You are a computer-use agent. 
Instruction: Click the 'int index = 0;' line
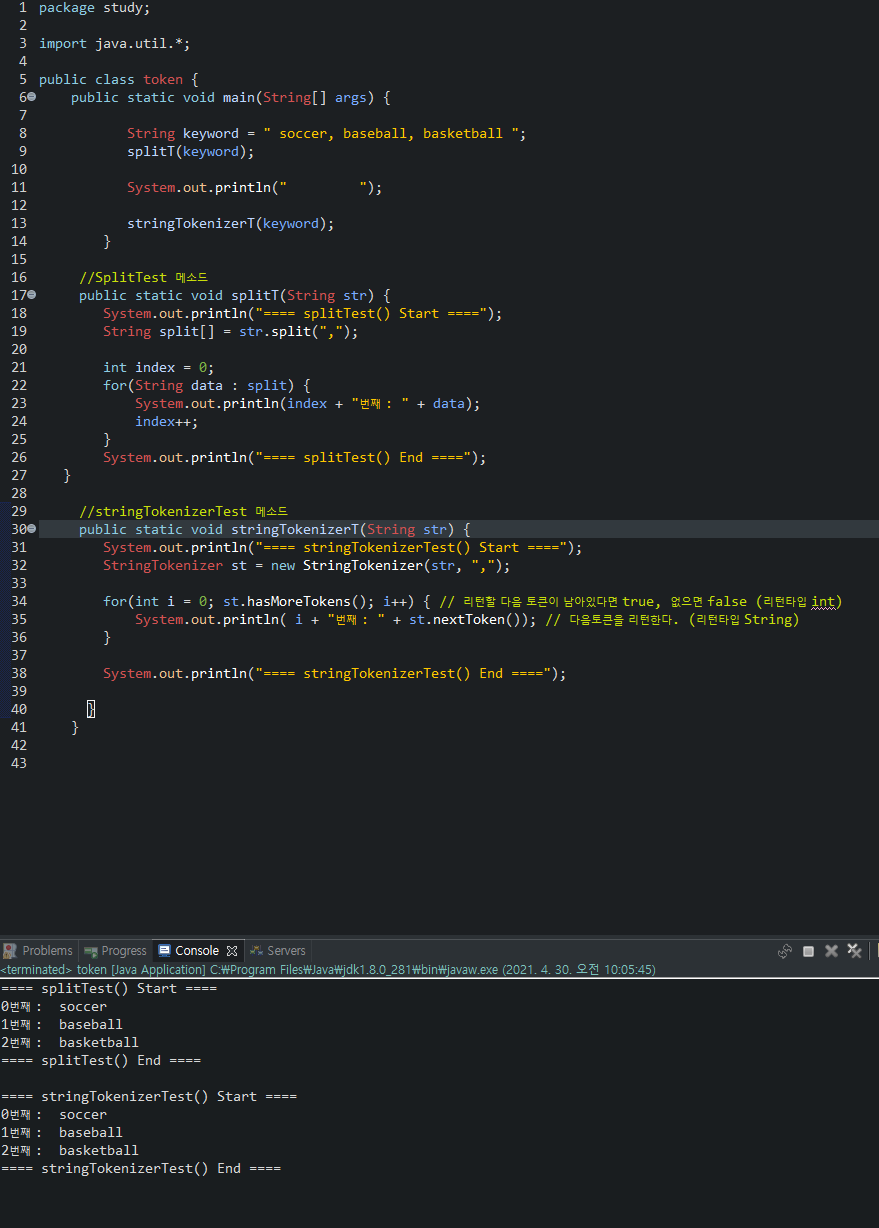tap(159, 368)
